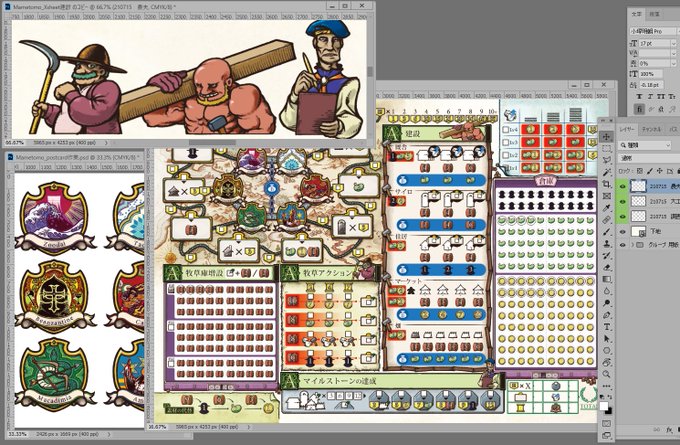
Task: Toggle Small Caps in Character panel
Action: pyautogui.click(x=671, y=96)
